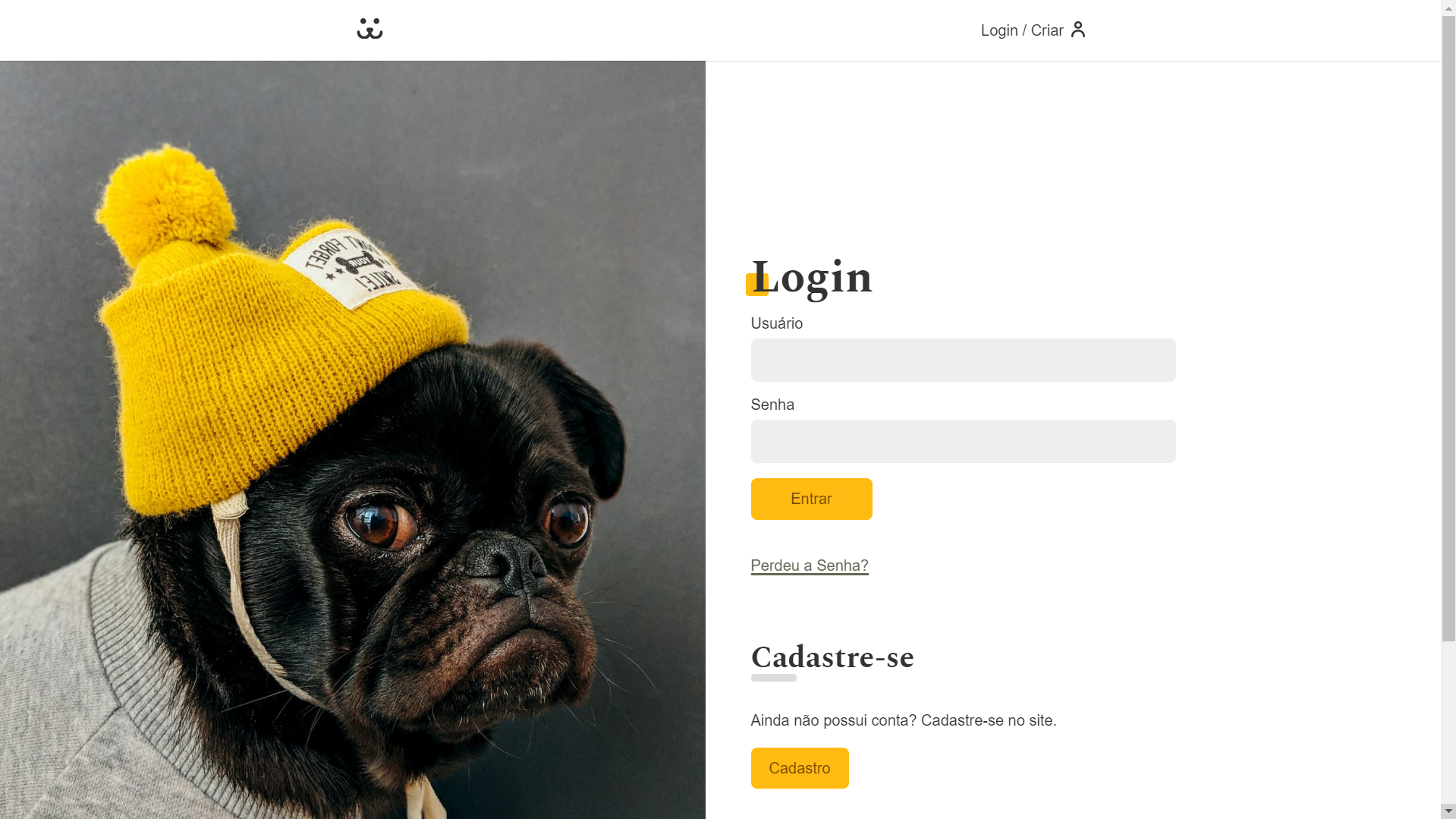Image resolution: width=1456 pixels, height=819 pixels.
Task: Open the Perdeu a Senha? link
Action: click(809, 565)
